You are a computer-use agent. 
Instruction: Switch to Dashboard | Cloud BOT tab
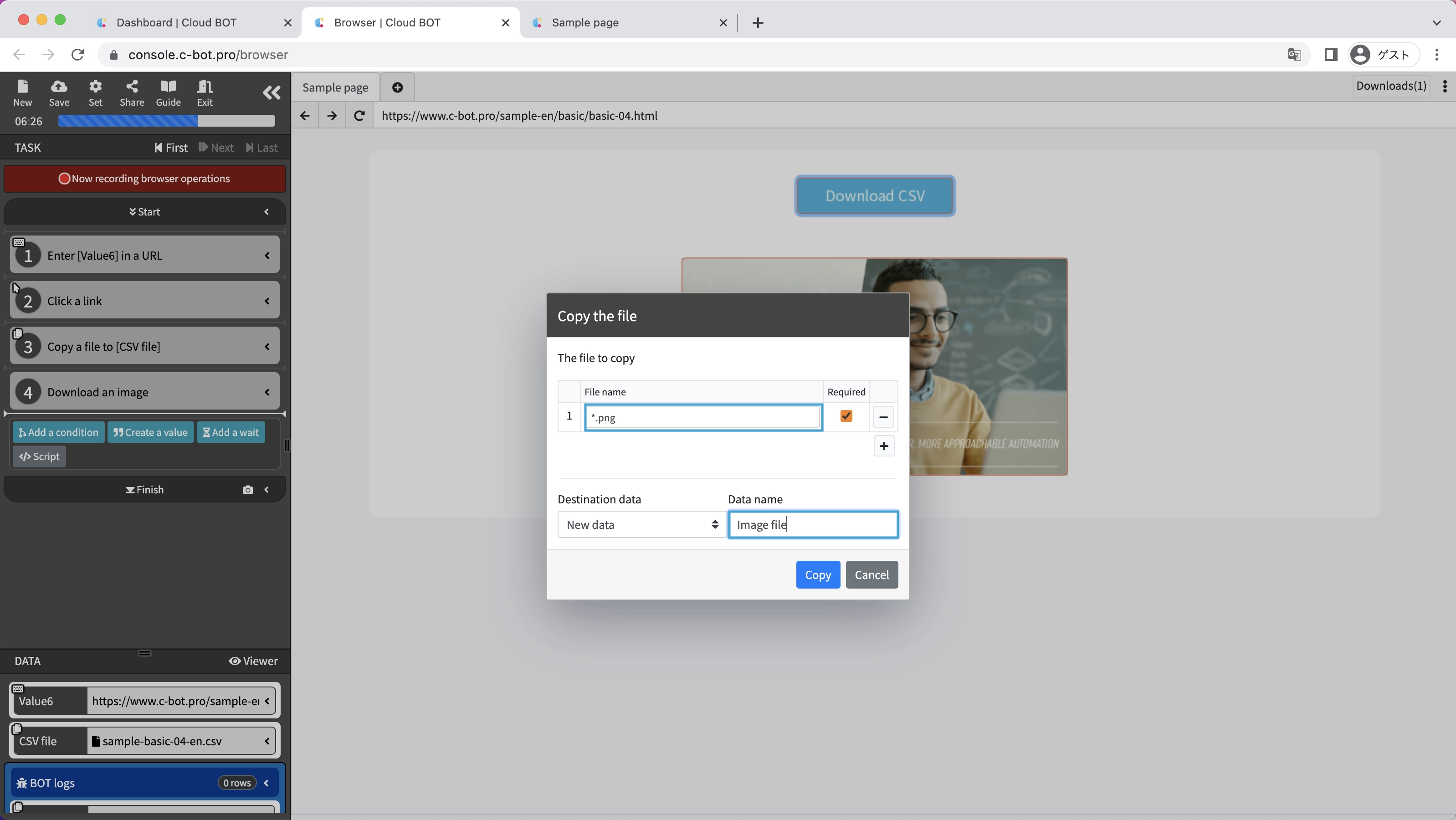[176, 23]
